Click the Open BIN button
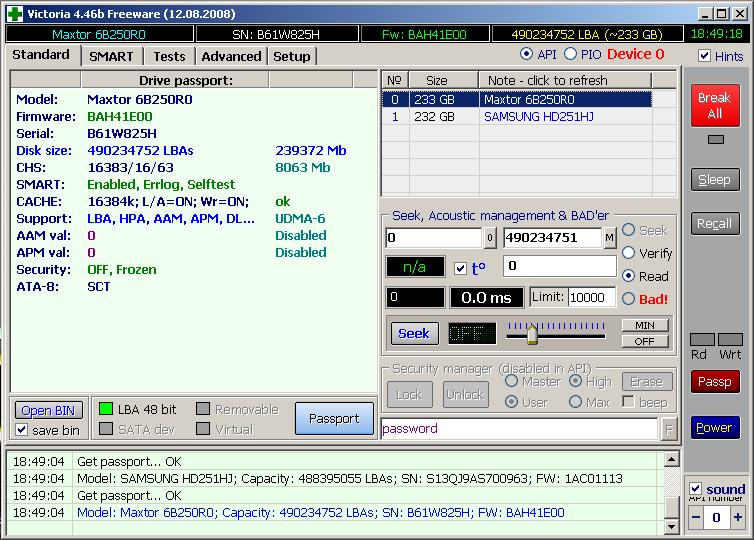Screen dimensions: 754x540 pyautogui.click(x=49, y=411)
